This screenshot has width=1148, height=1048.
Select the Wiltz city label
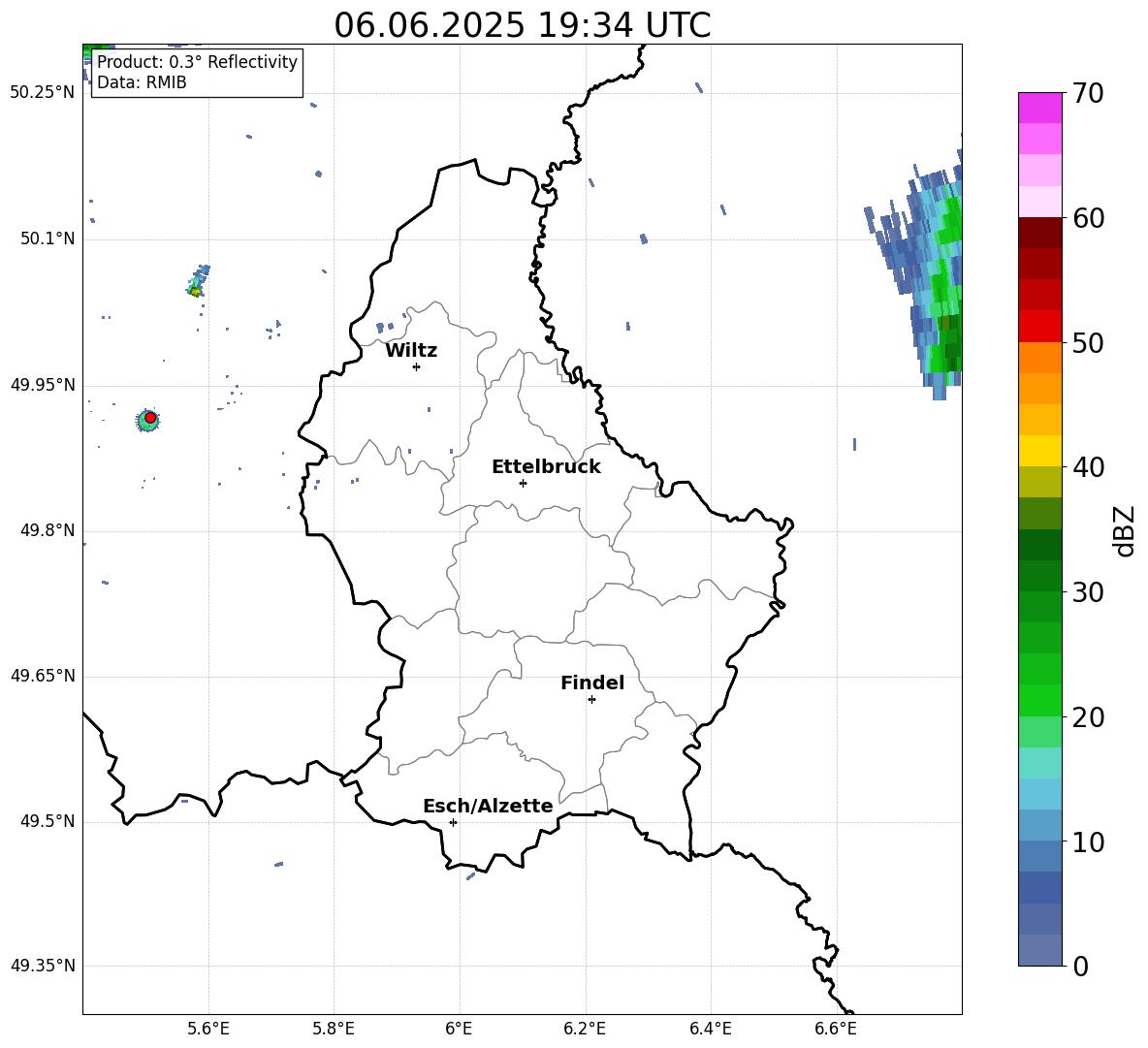pyautogui.click(x=411, y=351)
